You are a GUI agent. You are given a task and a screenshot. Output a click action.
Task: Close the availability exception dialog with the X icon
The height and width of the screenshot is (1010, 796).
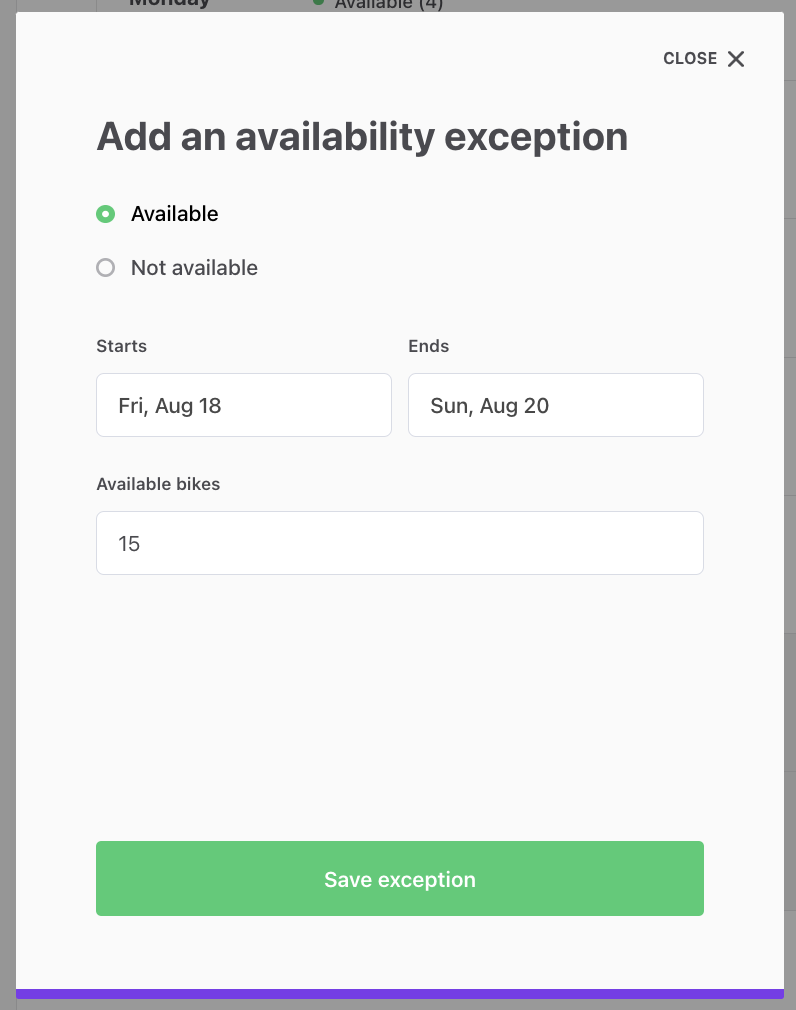tap(736, 59)
